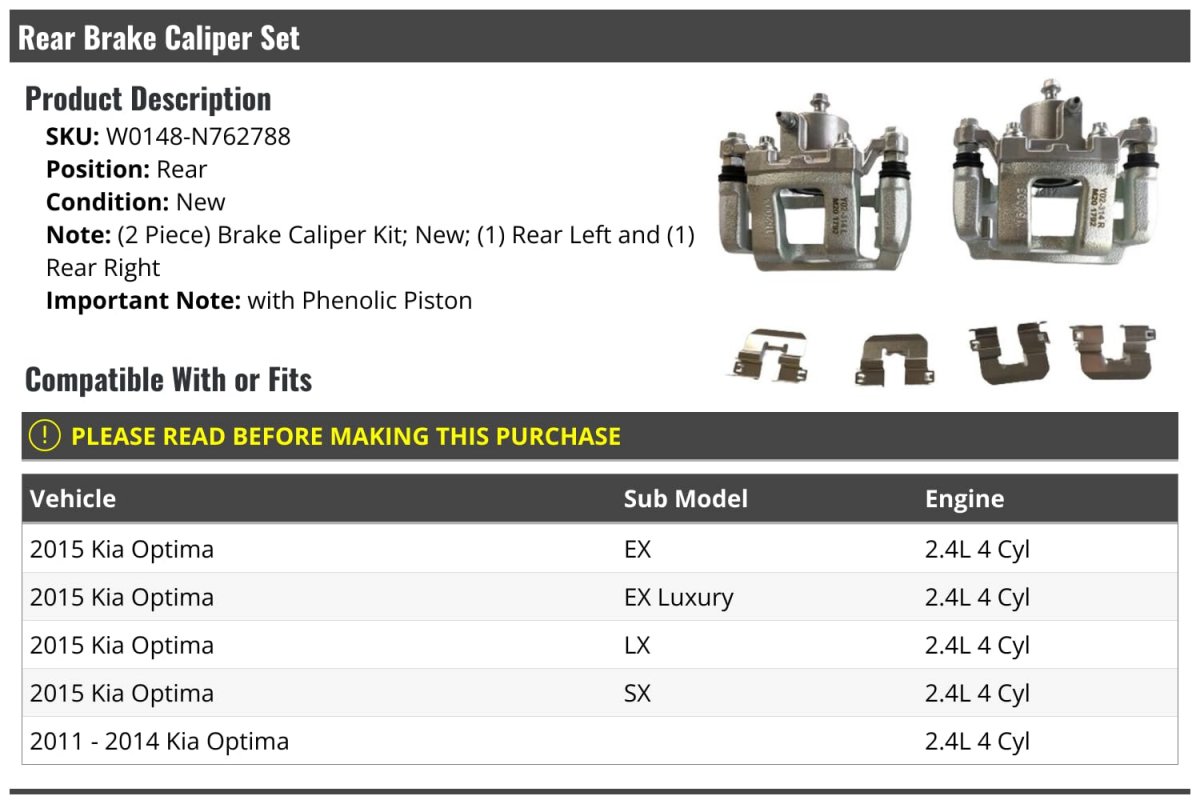Click the Vehicle column header
The image size is (1200, 804).
(x=73, y=498)
